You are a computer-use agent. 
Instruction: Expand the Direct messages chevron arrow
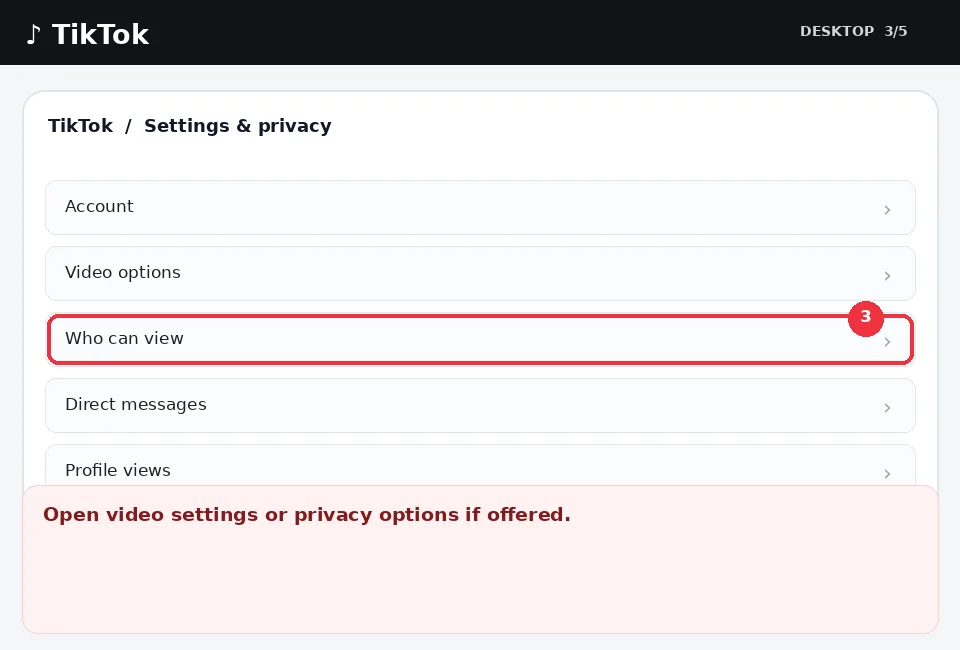[887, 408]
